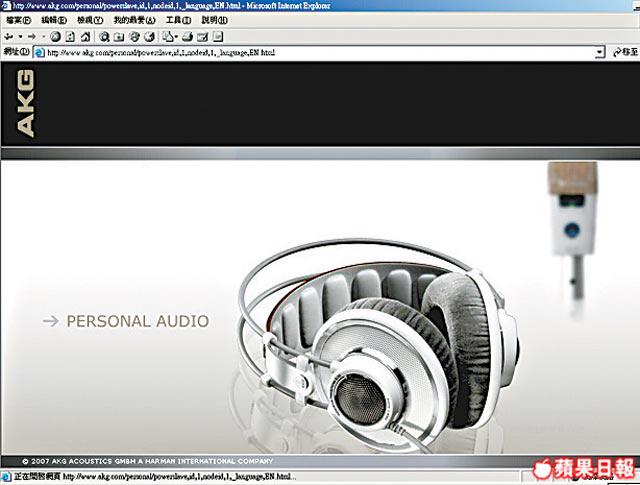Screen dimensions: 640x485
Task: Click the 網址(D) address label
Action: click(x=16, y=52)
